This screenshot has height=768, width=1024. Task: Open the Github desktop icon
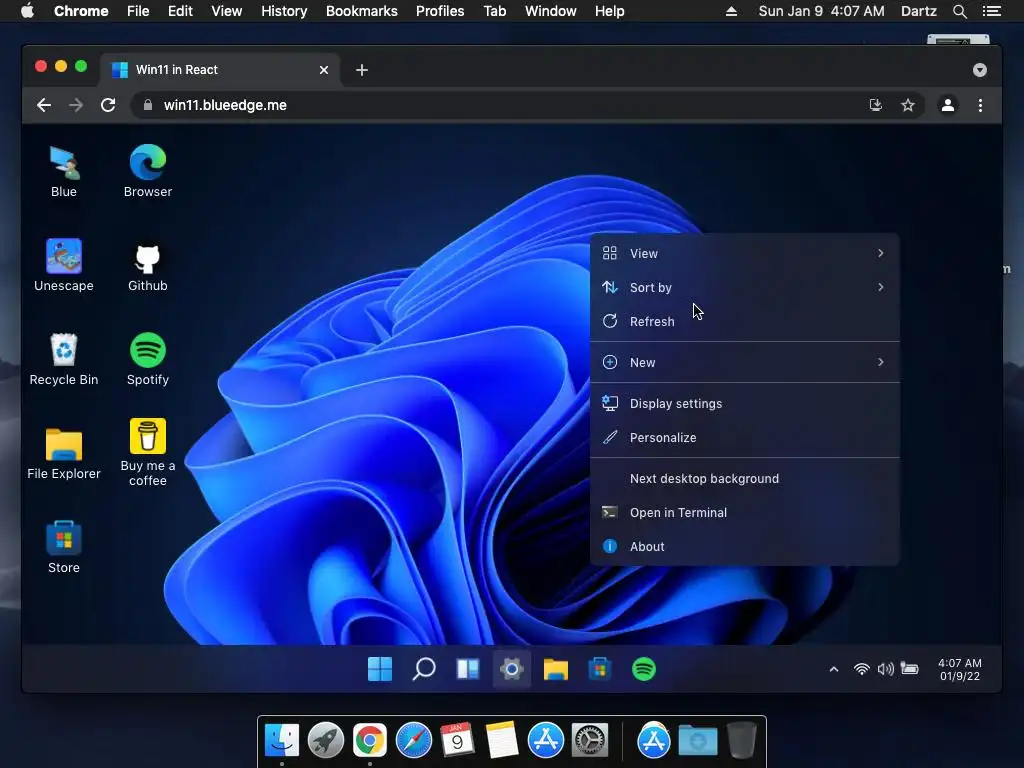tap(148, 265)
